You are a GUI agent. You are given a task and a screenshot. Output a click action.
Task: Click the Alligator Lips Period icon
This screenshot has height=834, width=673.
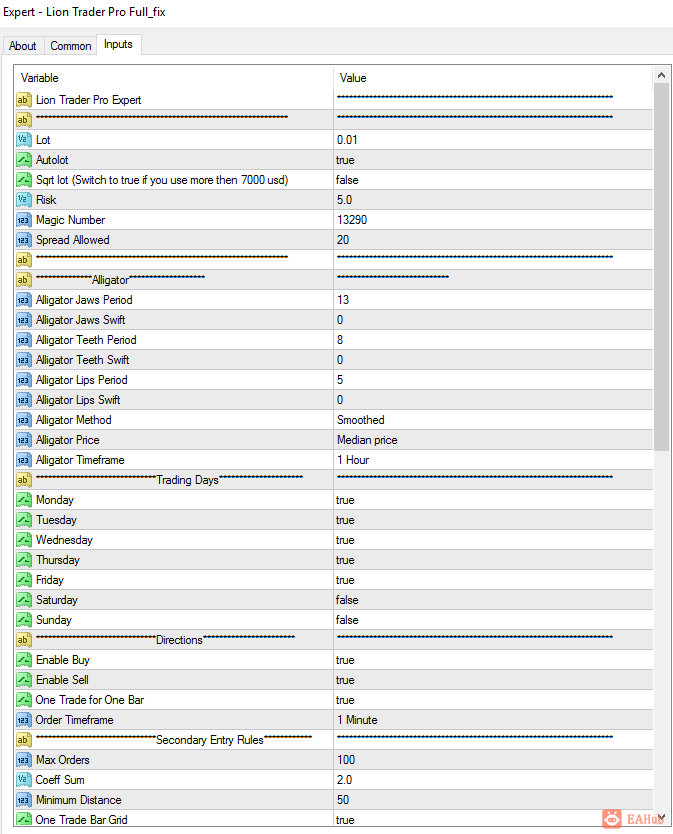(x=23, y=380)
